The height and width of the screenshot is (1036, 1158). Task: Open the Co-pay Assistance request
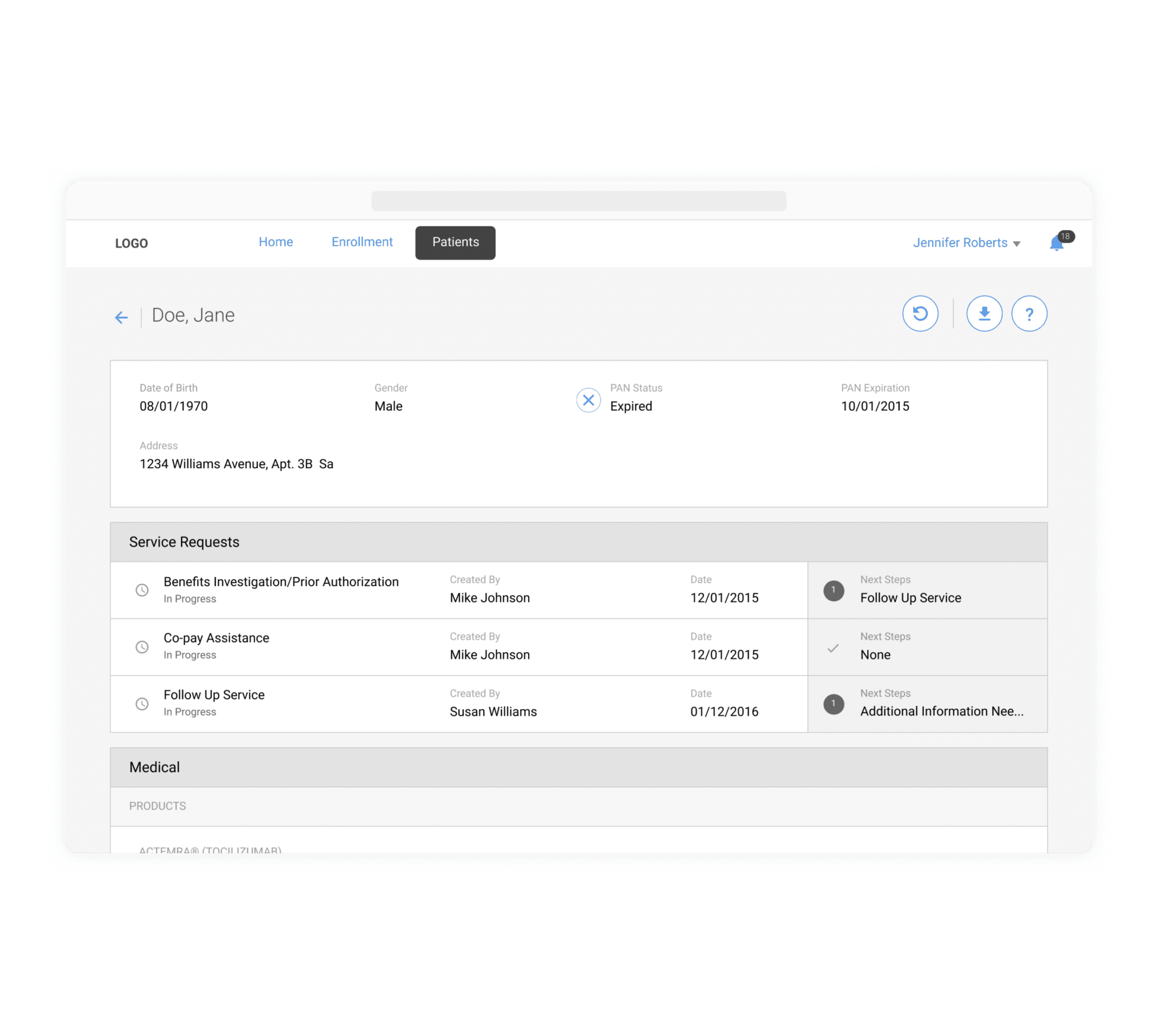(x=216, y=638)
